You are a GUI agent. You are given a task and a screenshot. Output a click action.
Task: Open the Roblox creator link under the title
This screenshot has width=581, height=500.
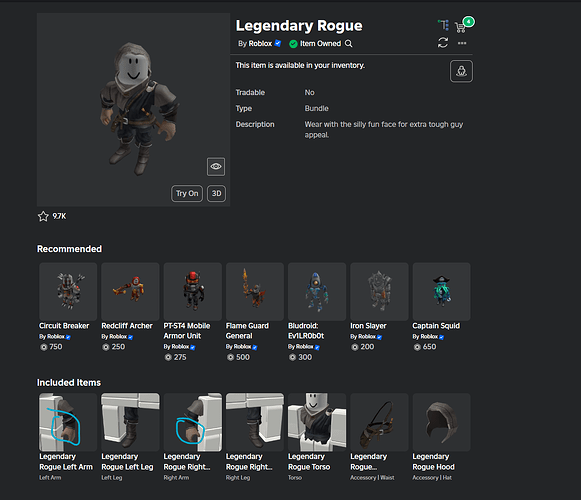pyautogui.click(x=260, y=44)
